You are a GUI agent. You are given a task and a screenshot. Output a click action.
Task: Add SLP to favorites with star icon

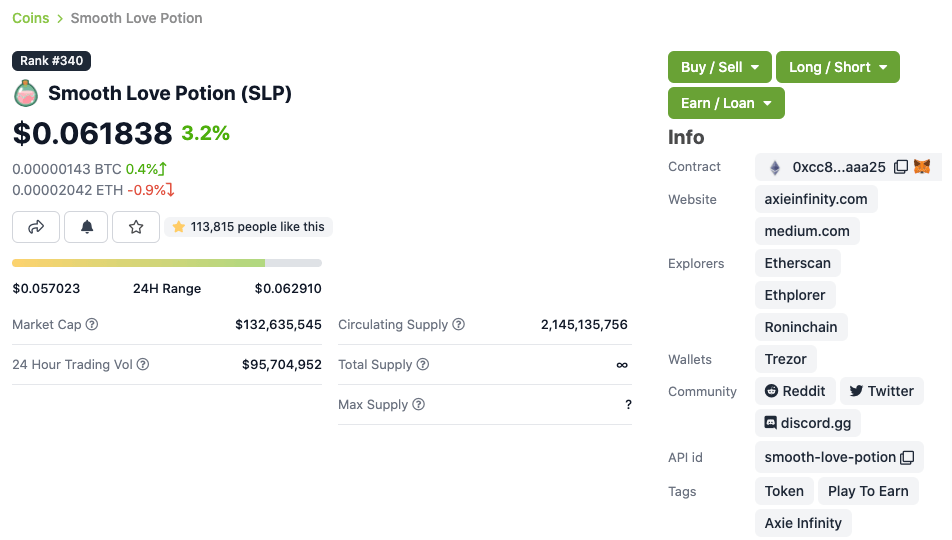[136, 227]
